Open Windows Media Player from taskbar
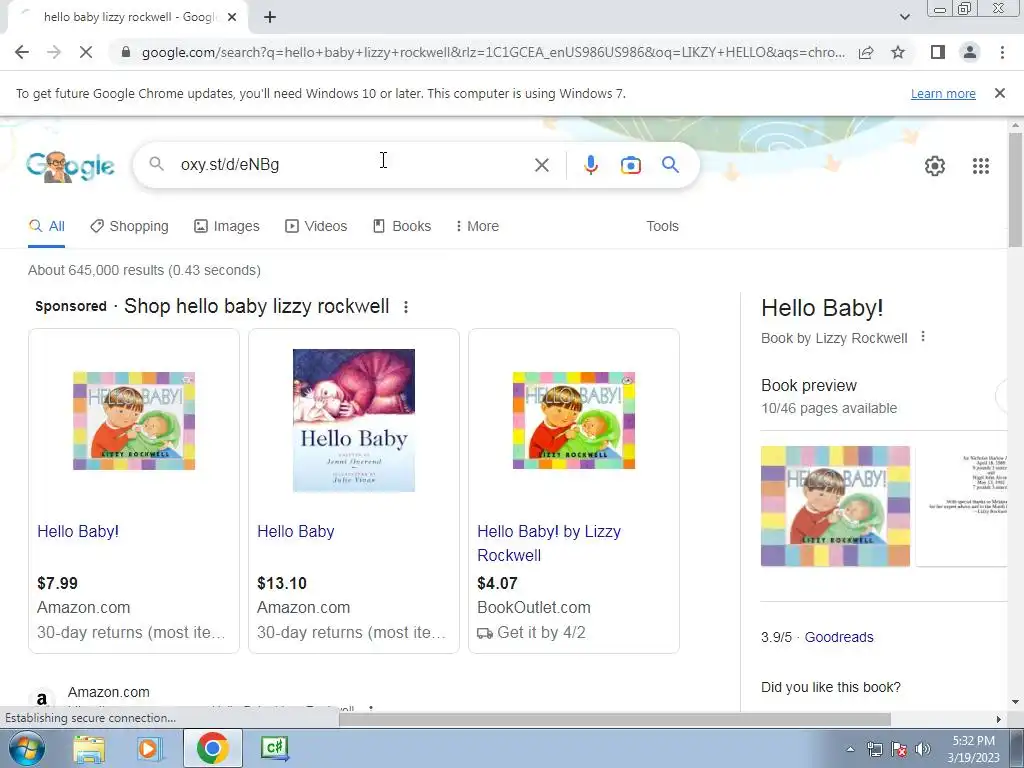 tap(149, 748)
